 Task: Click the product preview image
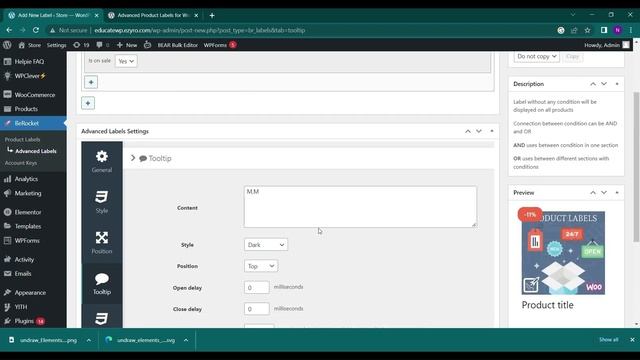[563, 253]
